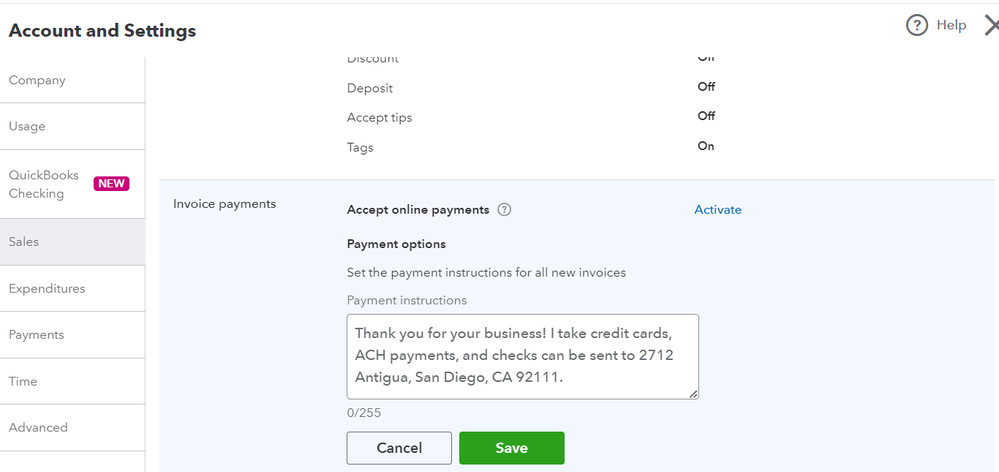
Task: Click the NEW badge beside QuickBooks Checking
Action: coord(111,184)
